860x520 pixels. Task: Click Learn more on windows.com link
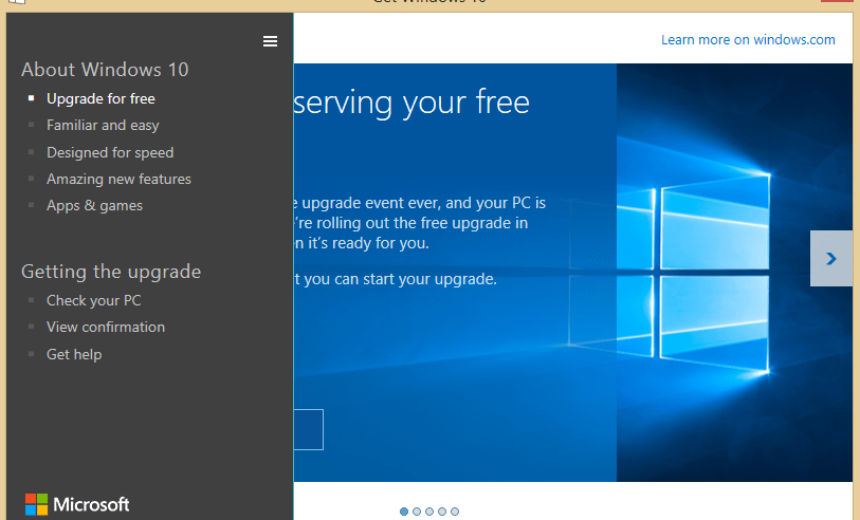click(x=748, y=40)
